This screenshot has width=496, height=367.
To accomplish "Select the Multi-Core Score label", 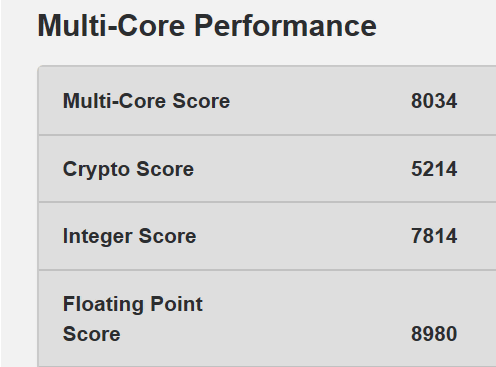I will pyautogui.click(x=146, y=101).
